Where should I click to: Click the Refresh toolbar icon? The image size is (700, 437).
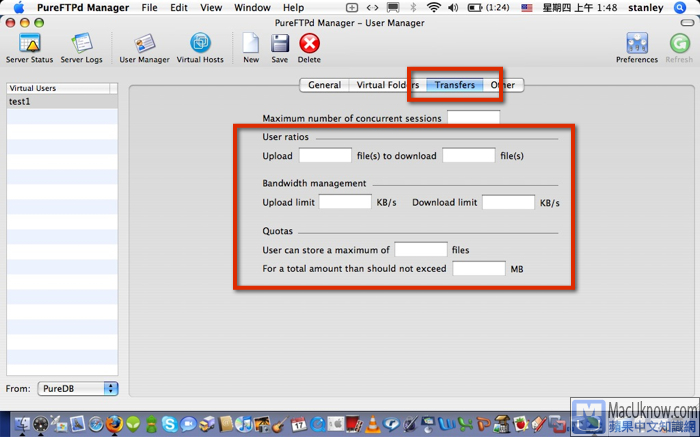click(x=679, y=48)
